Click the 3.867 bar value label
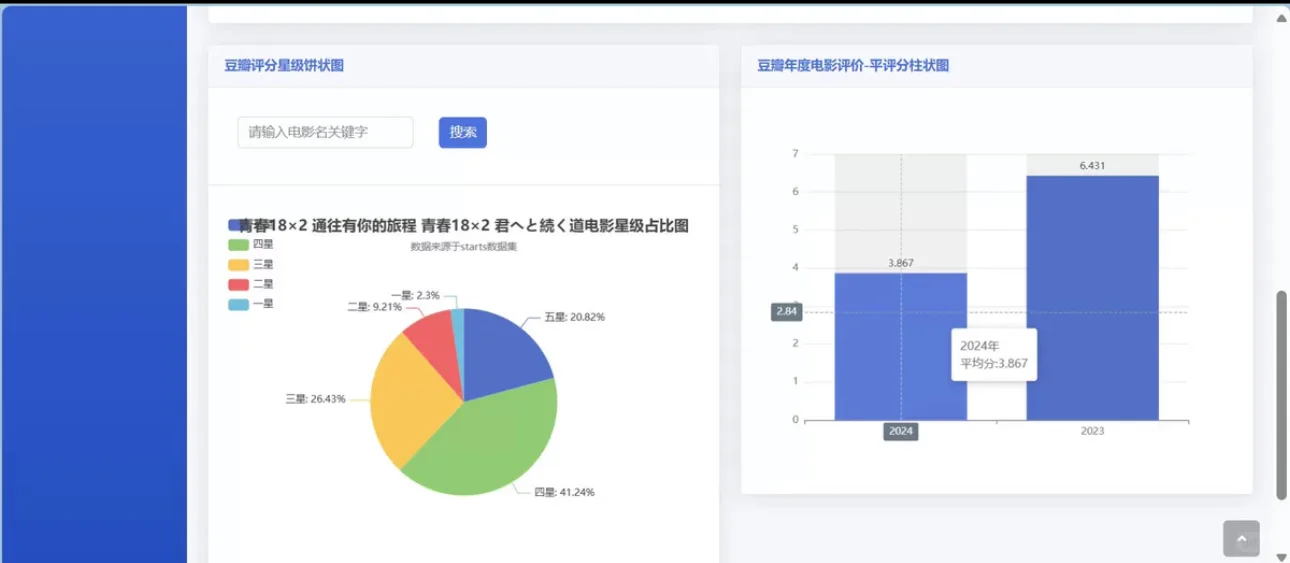1290x563 pixels. pos(901,263)
